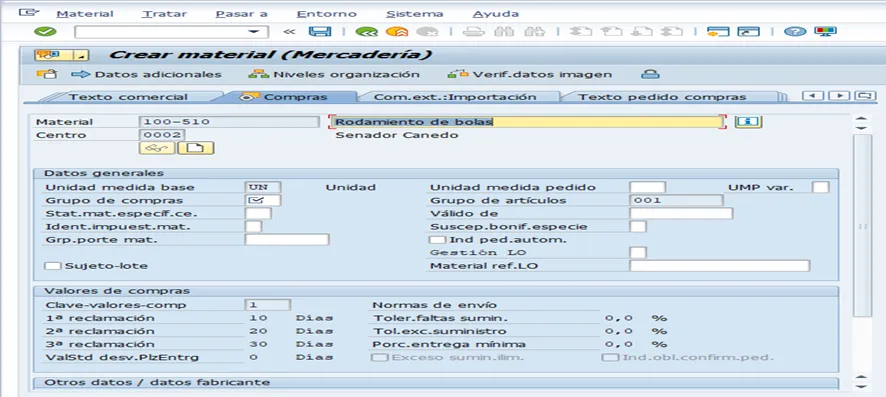Click the blue Help question mark icon

pyautogui.click(x=795, y=32)
